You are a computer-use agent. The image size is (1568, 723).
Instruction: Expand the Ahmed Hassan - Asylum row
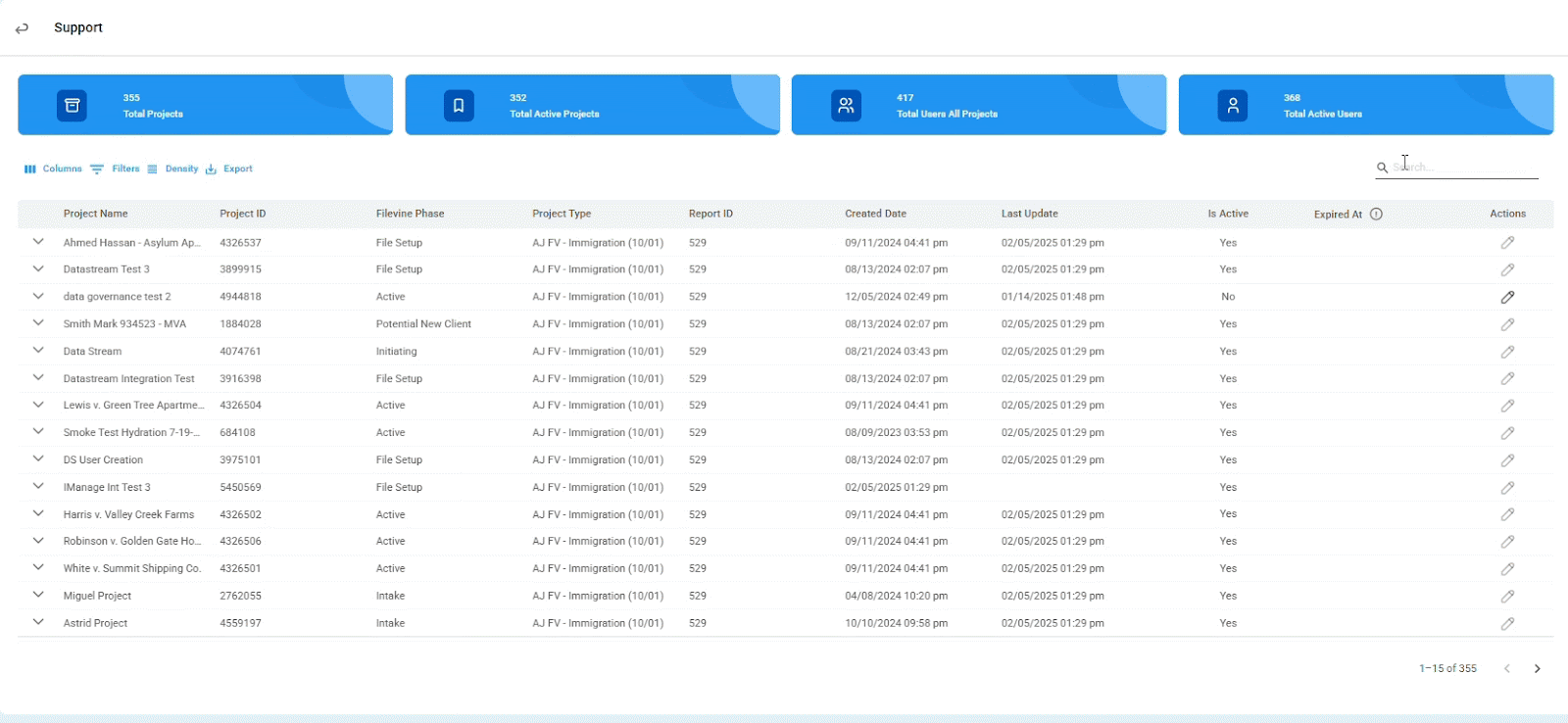pos(38,242)
